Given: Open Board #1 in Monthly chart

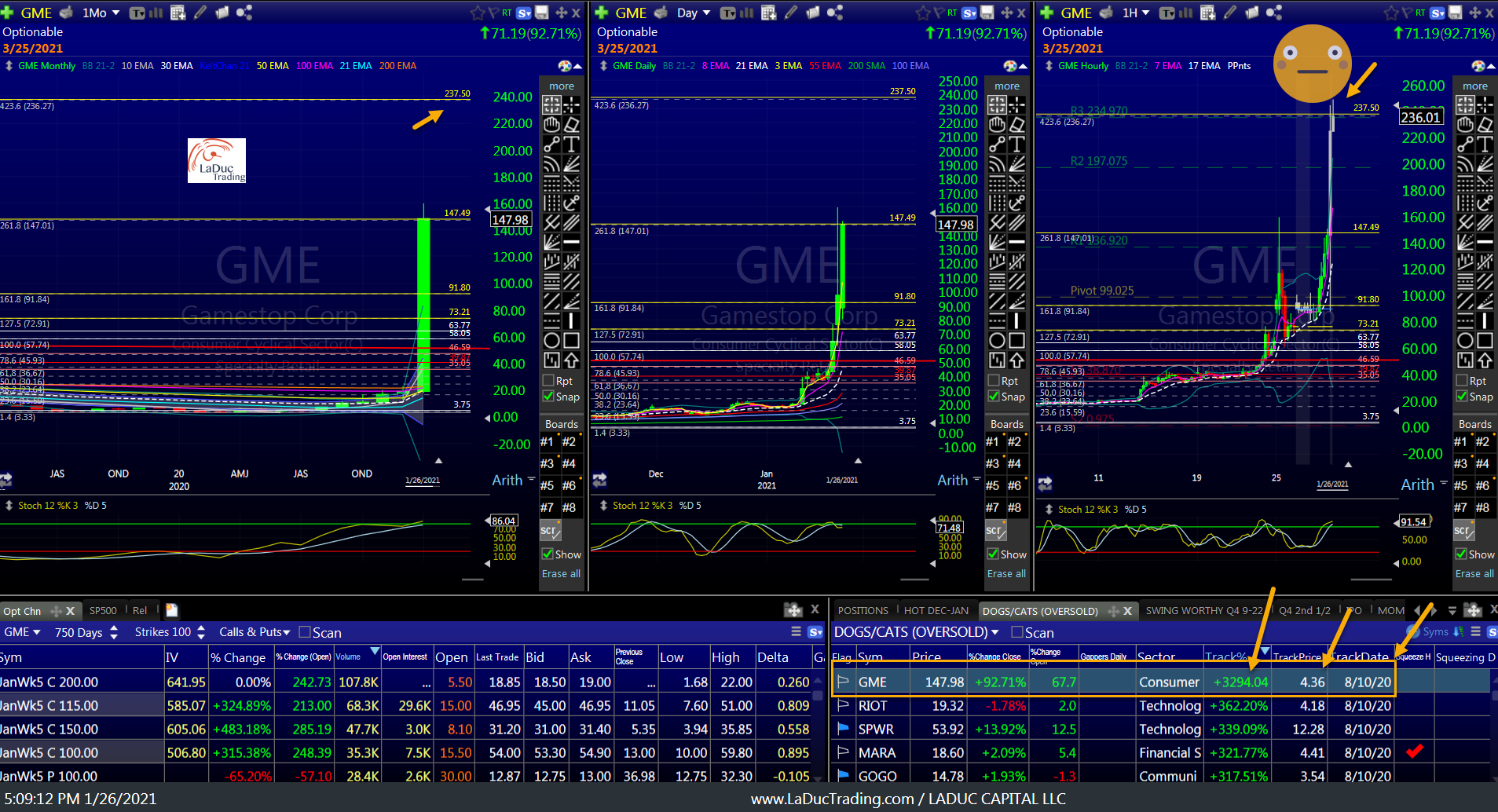Looking at the screenshot, I should 548,441.
